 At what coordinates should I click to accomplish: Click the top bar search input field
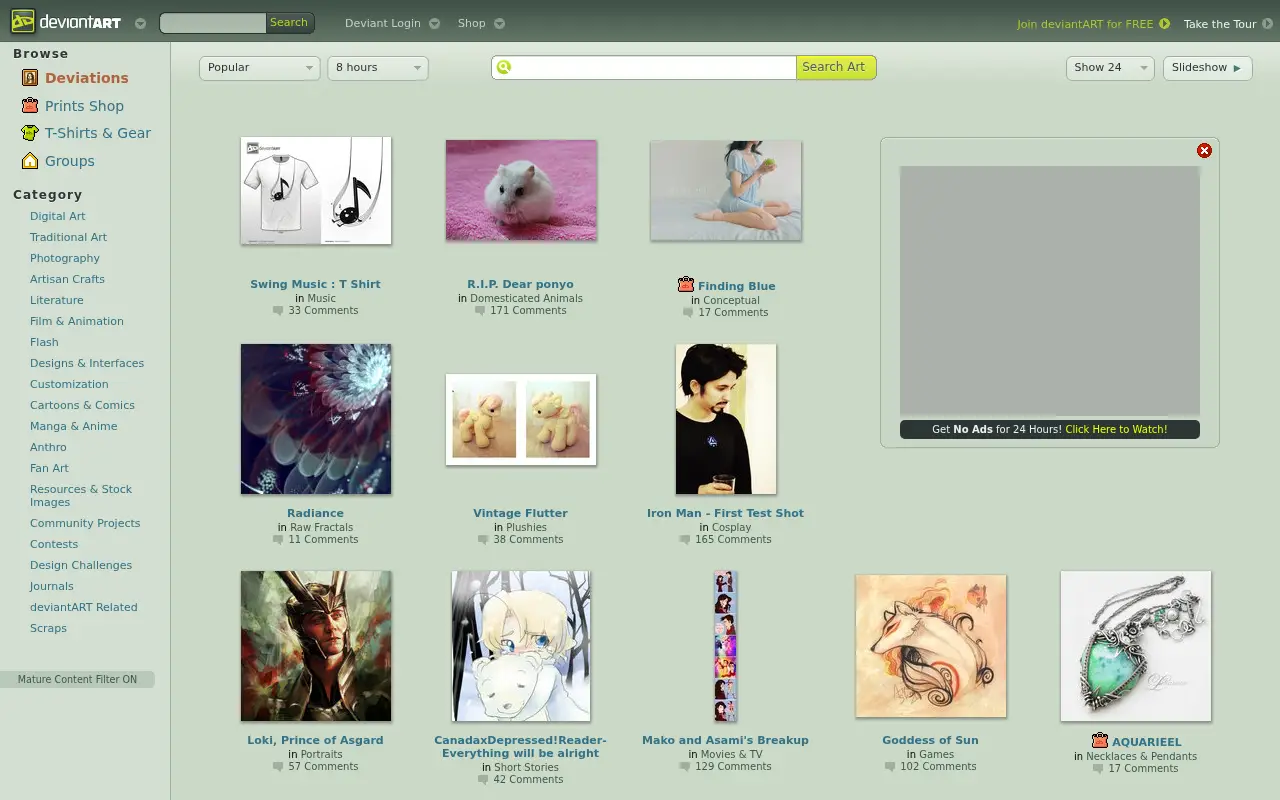coord(213,22)
